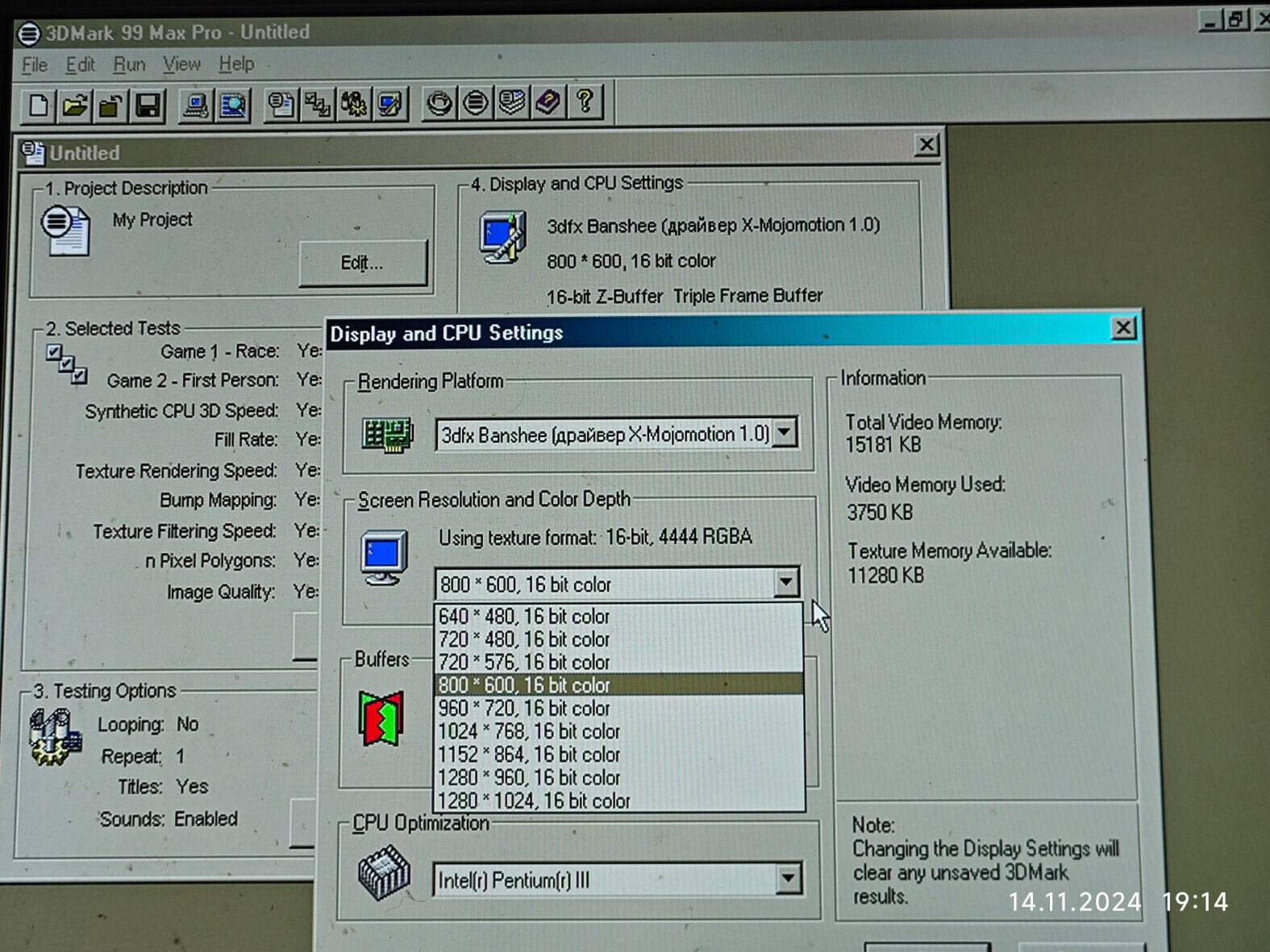The image size is (1270, 952).
Task: Select 1280 * 1024, 16 bit color
Action: coord(618,800)
